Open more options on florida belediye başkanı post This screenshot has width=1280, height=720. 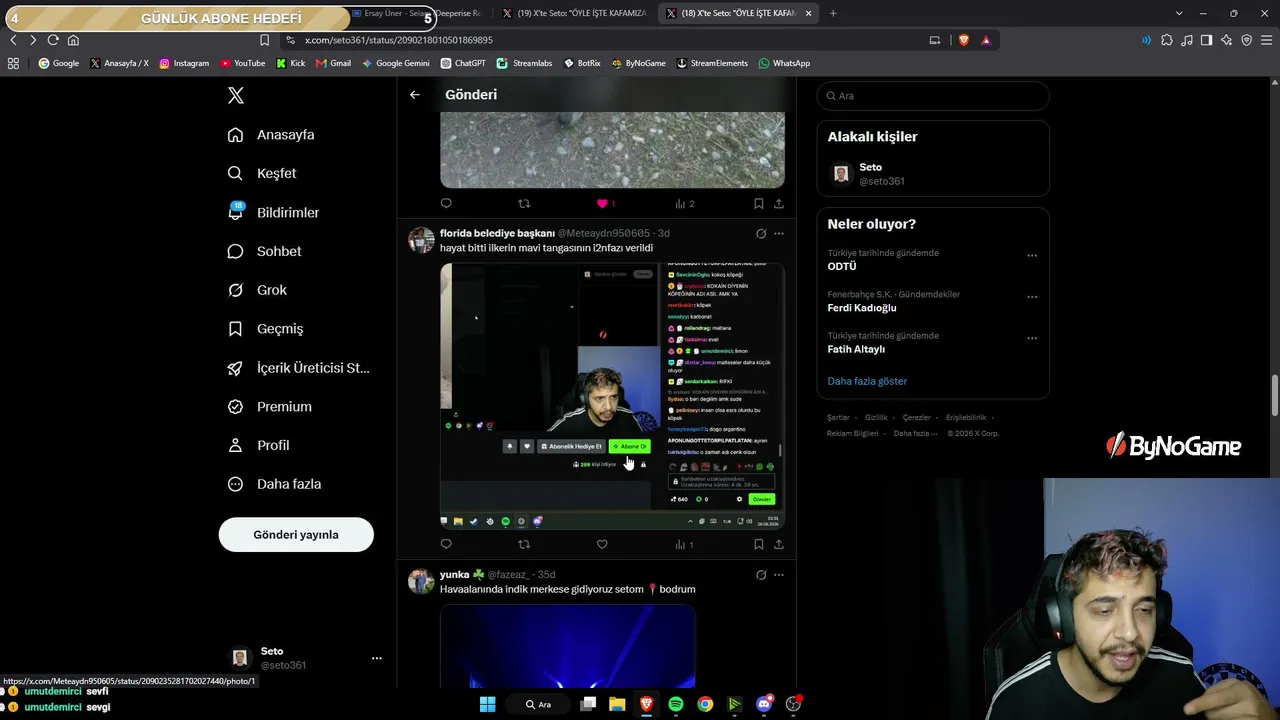779,234
